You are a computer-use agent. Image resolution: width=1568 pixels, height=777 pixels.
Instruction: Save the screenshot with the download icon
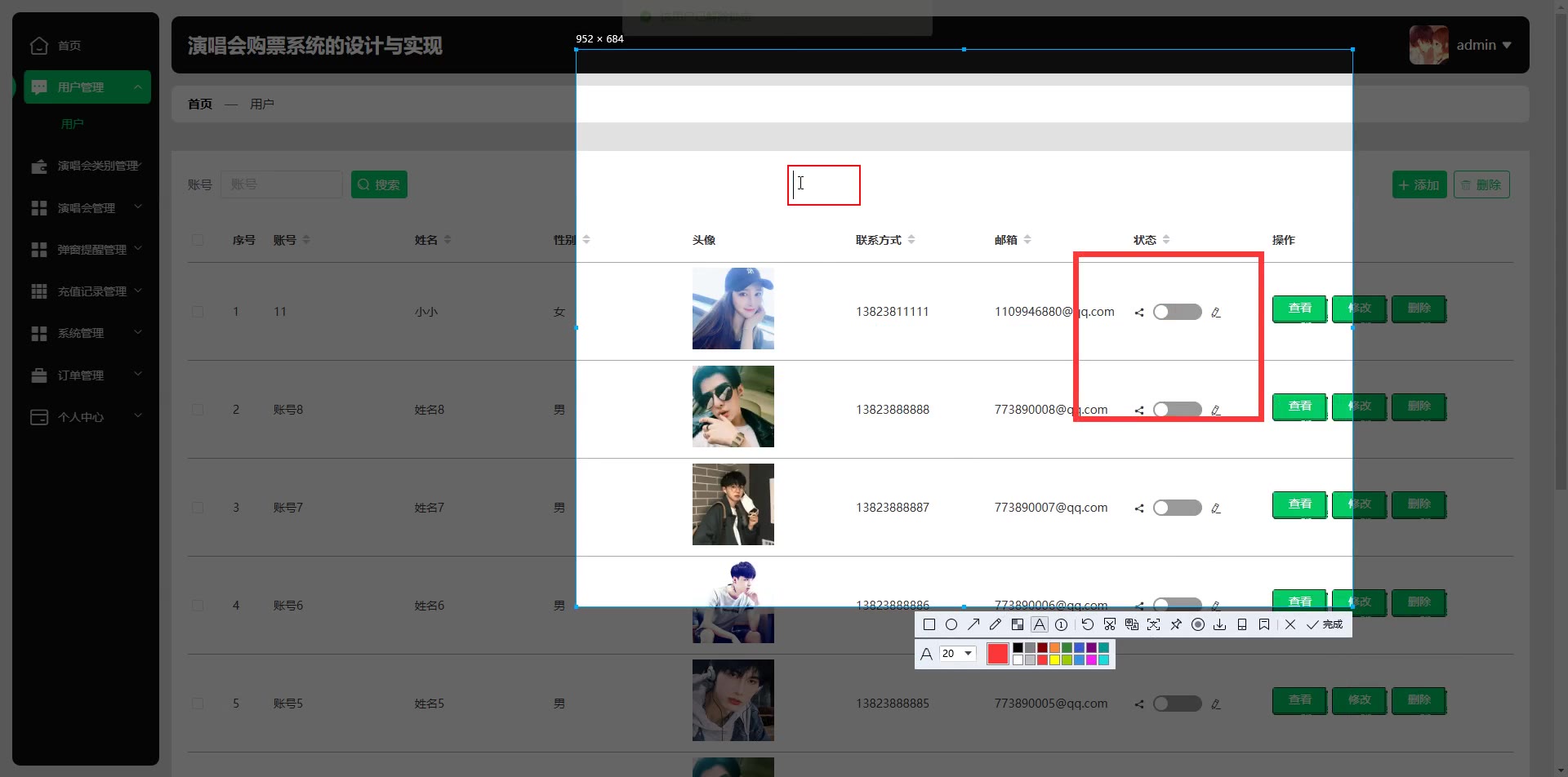(x=1220, y=624)
